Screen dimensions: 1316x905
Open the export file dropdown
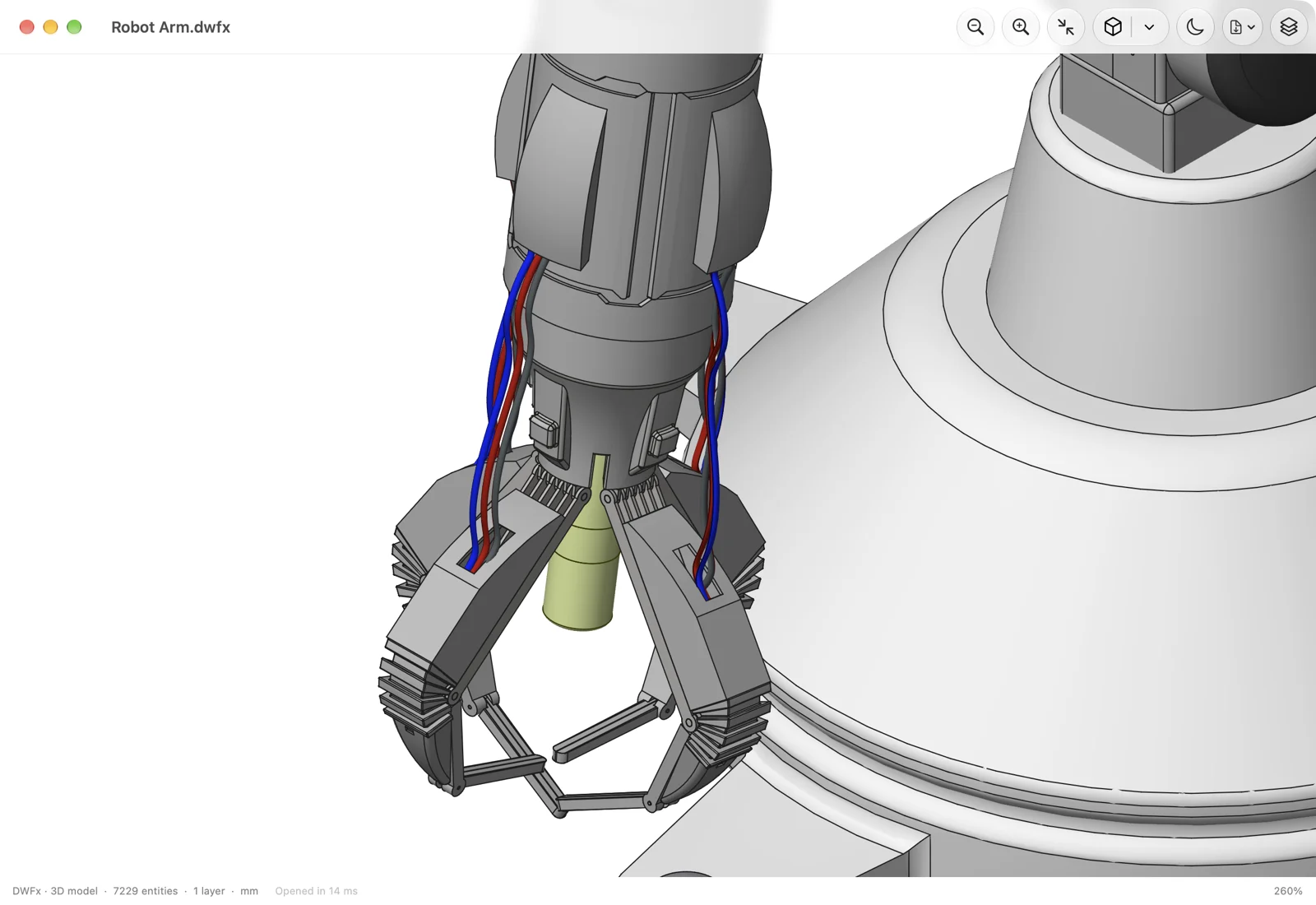click(x=1242, y=27)
